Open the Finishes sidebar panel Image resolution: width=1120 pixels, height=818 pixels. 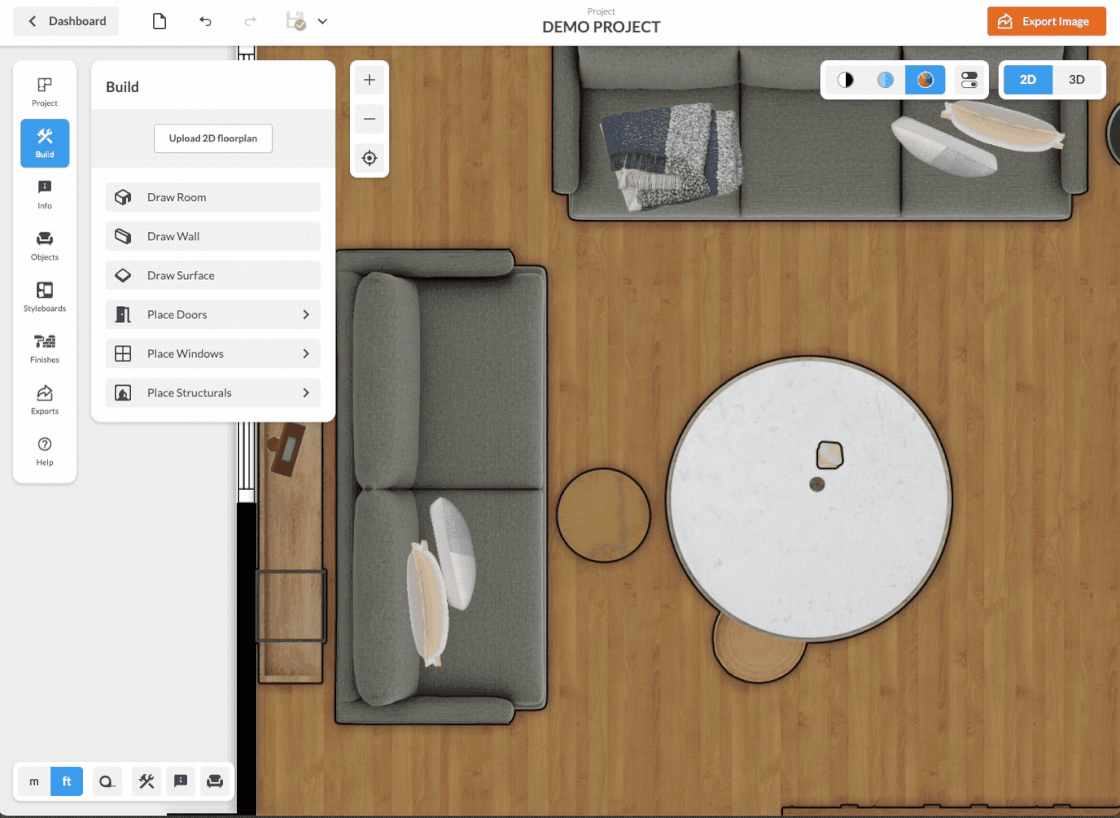pyautogui.click(x=45, y=348)
